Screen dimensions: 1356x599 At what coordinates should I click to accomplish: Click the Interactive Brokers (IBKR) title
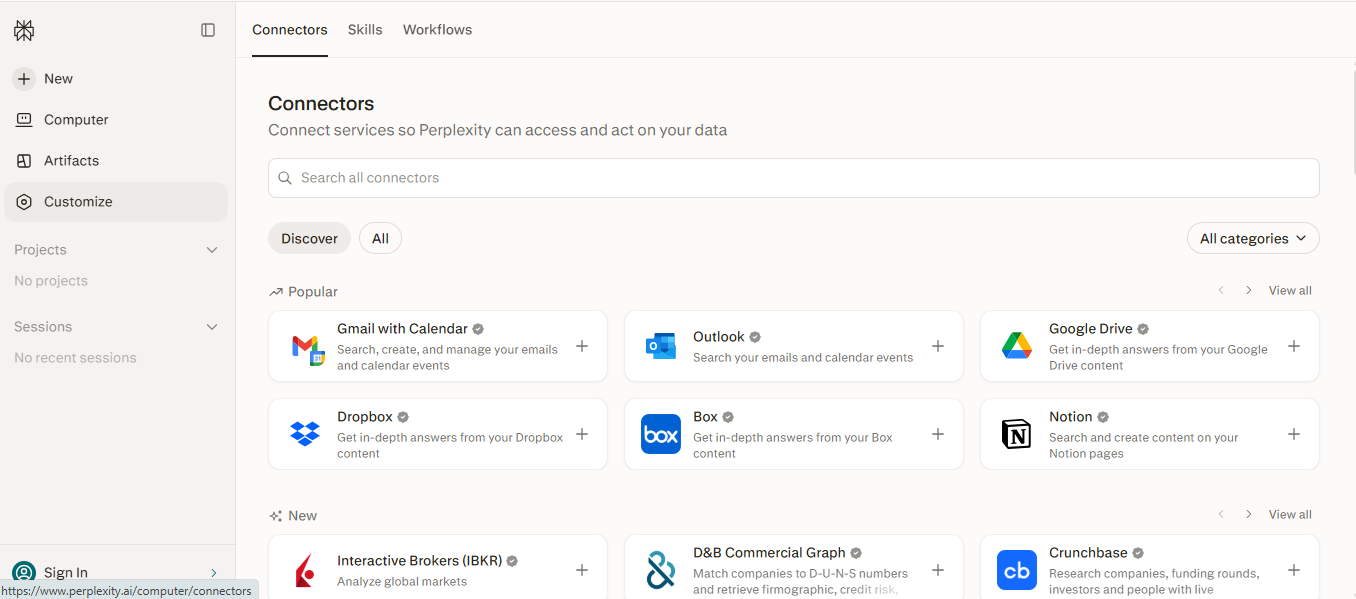click(419, 561)
